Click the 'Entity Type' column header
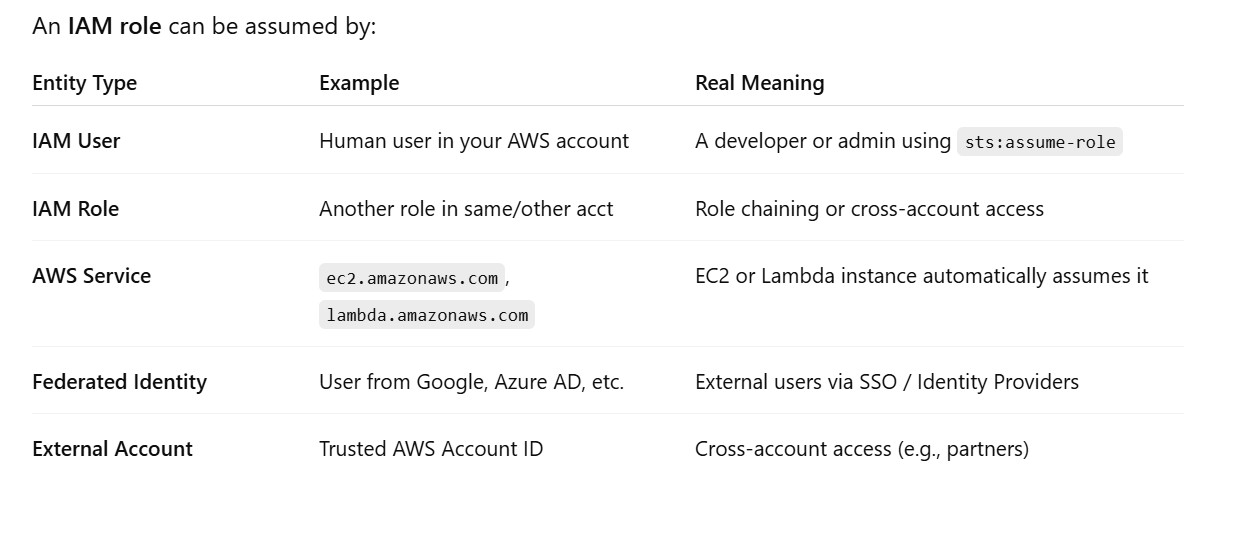Screen dimensions: 1238x545 tap(84, 83)
